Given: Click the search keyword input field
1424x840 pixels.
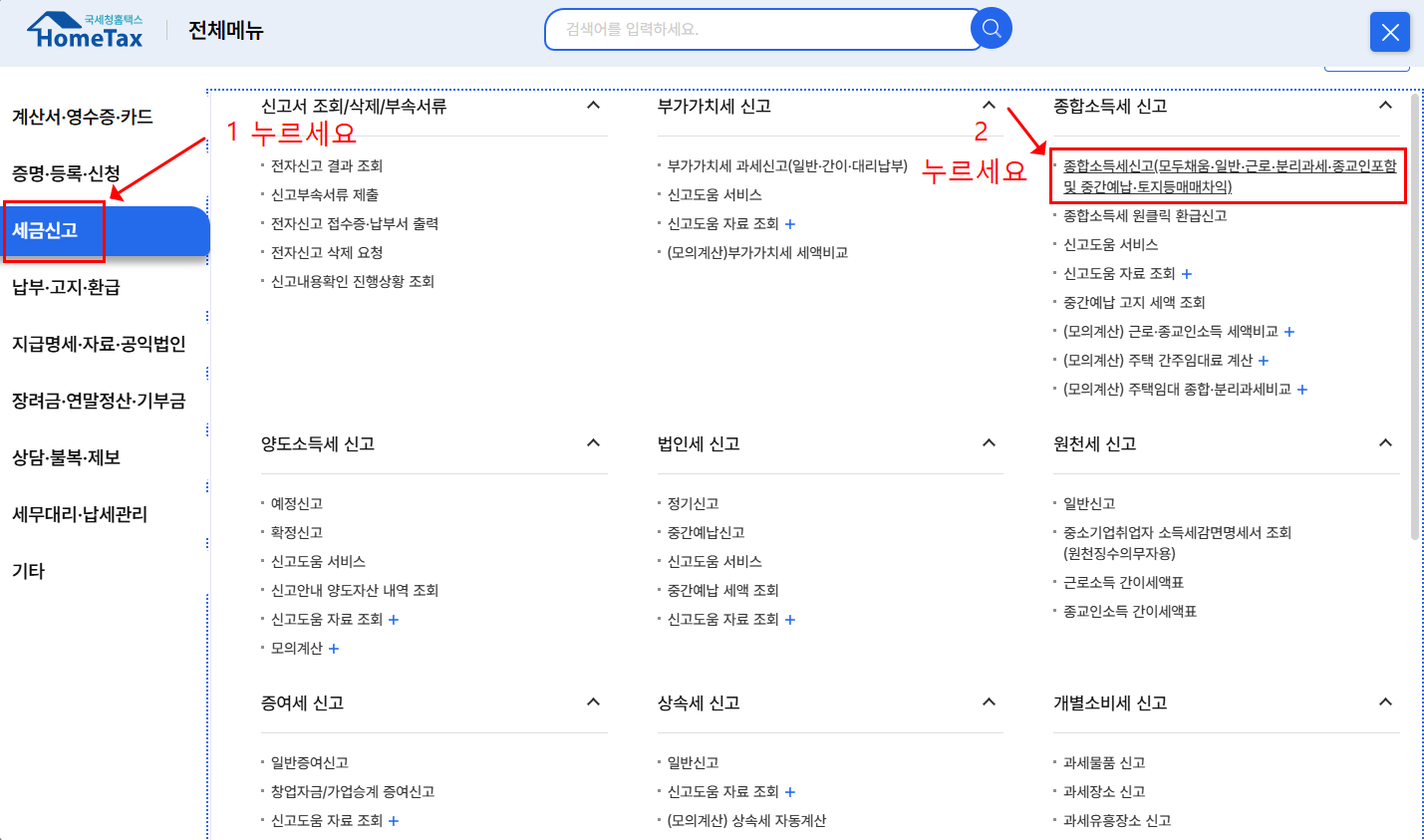Looking at the screenshot, I should (762, 29).
